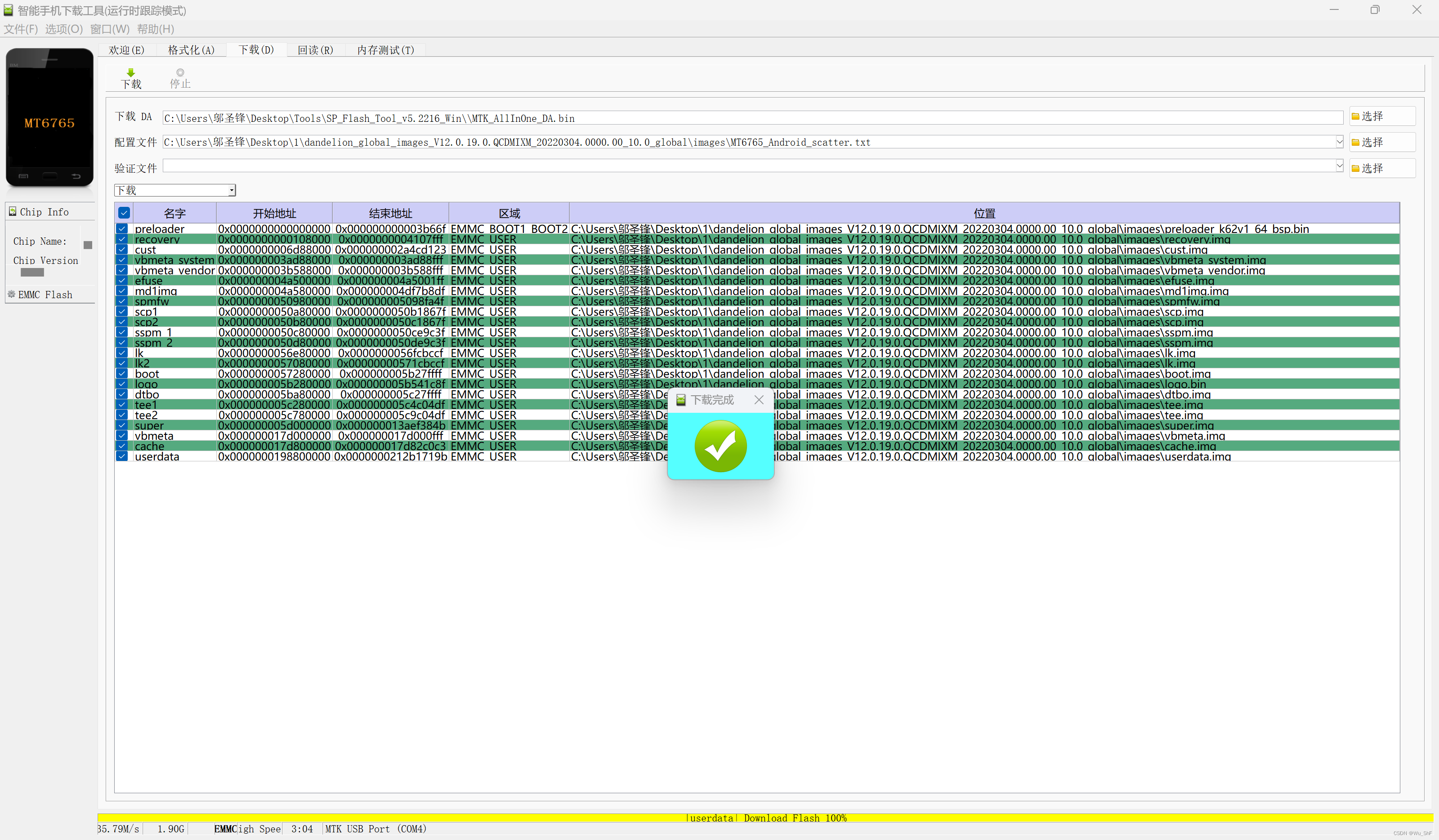The height and width of the screenshot is (840, 1439).
Task: Toggle the vbmeta_system row checkbox
Action: 121,259
